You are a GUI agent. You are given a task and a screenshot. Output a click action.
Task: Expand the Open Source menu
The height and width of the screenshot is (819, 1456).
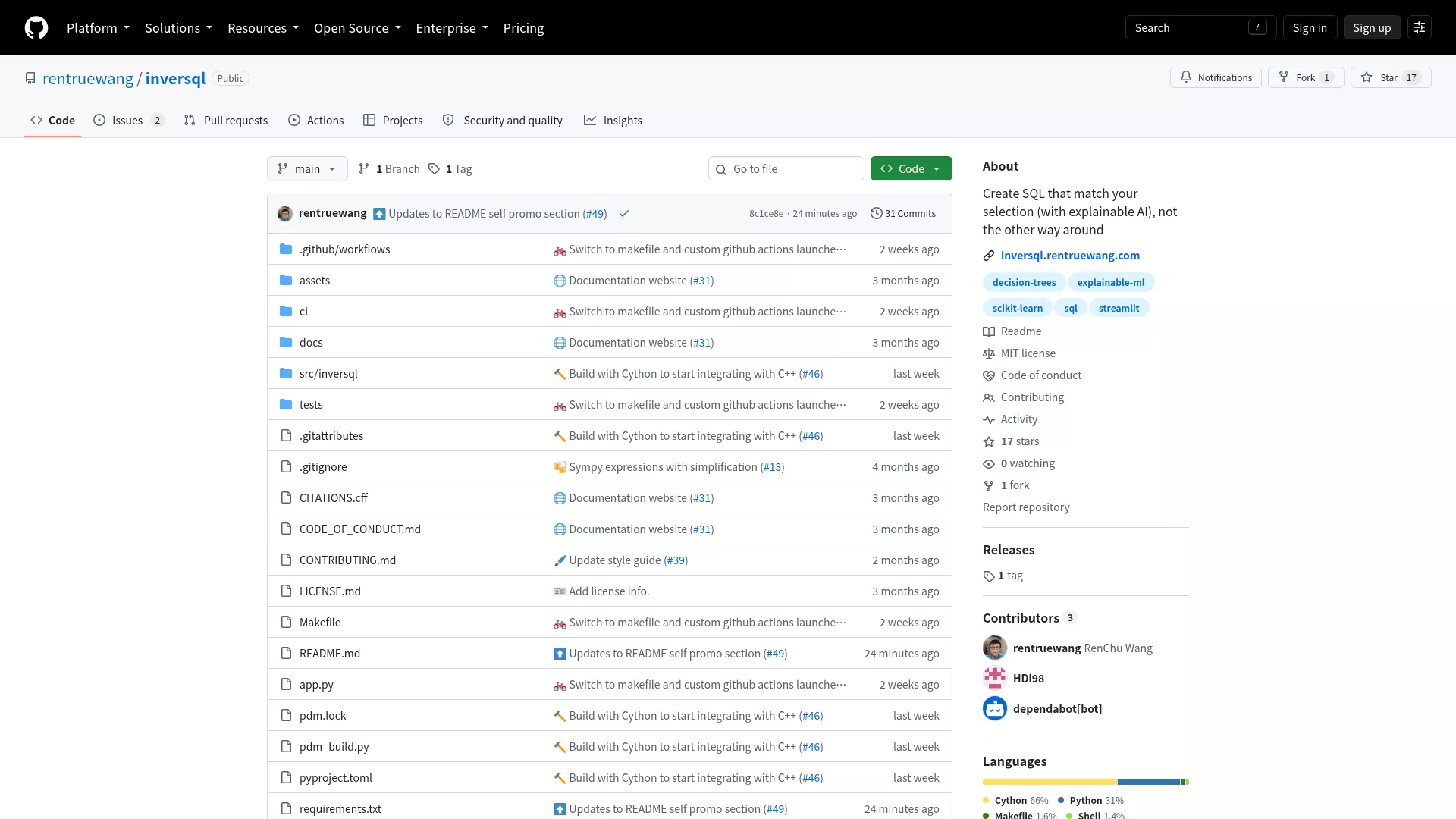357,28
